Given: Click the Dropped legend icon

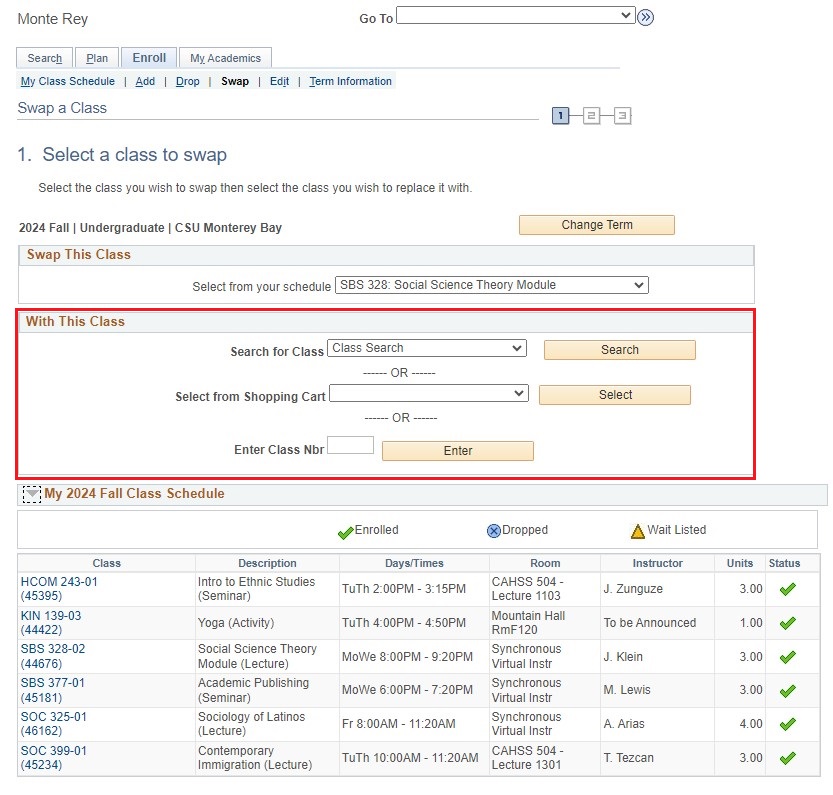Looking at the screenshot, I should pyautogui.click(x=492, y=530).
